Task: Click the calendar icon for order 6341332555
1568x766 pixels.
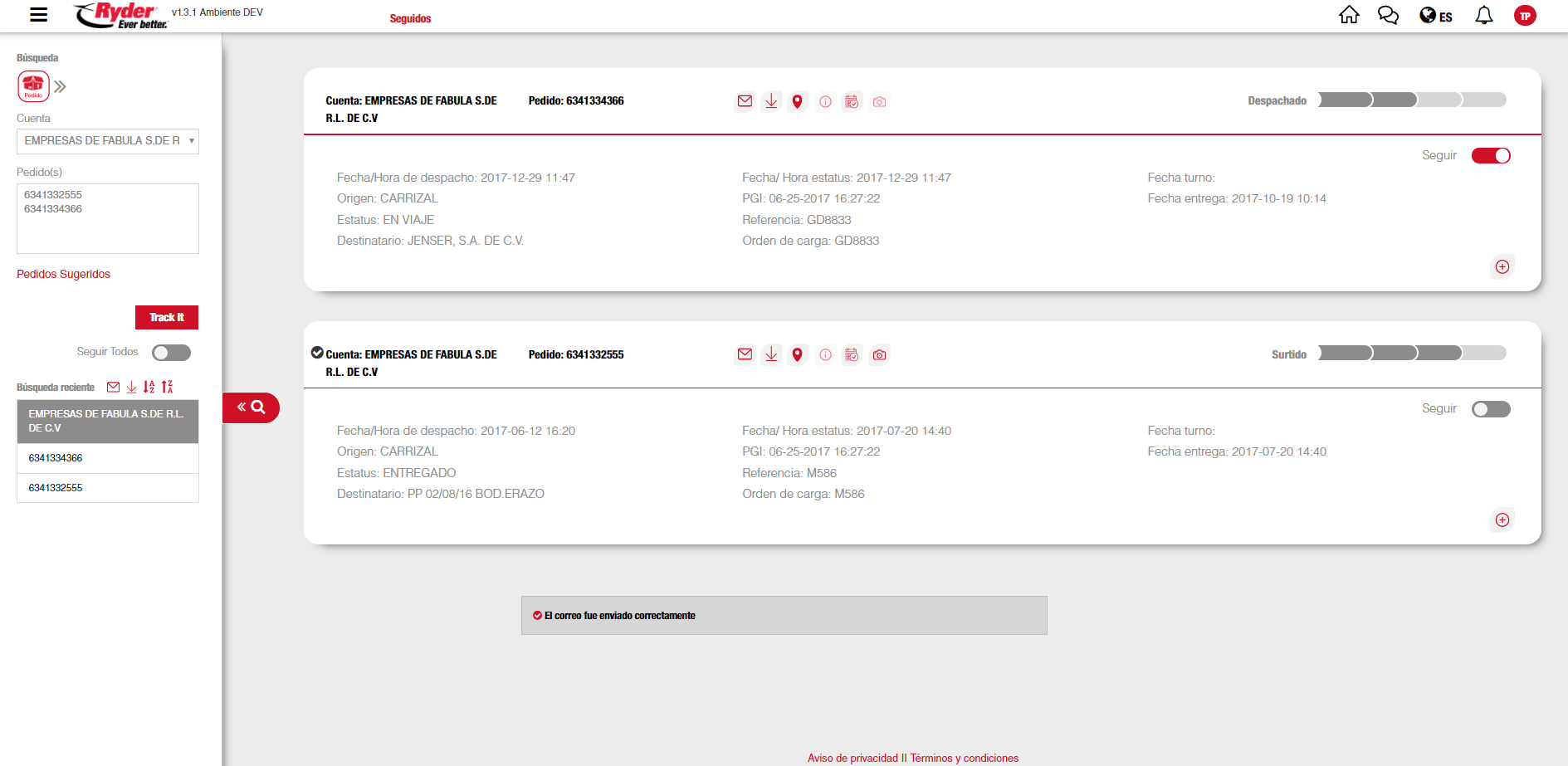Action: [852, 355]
